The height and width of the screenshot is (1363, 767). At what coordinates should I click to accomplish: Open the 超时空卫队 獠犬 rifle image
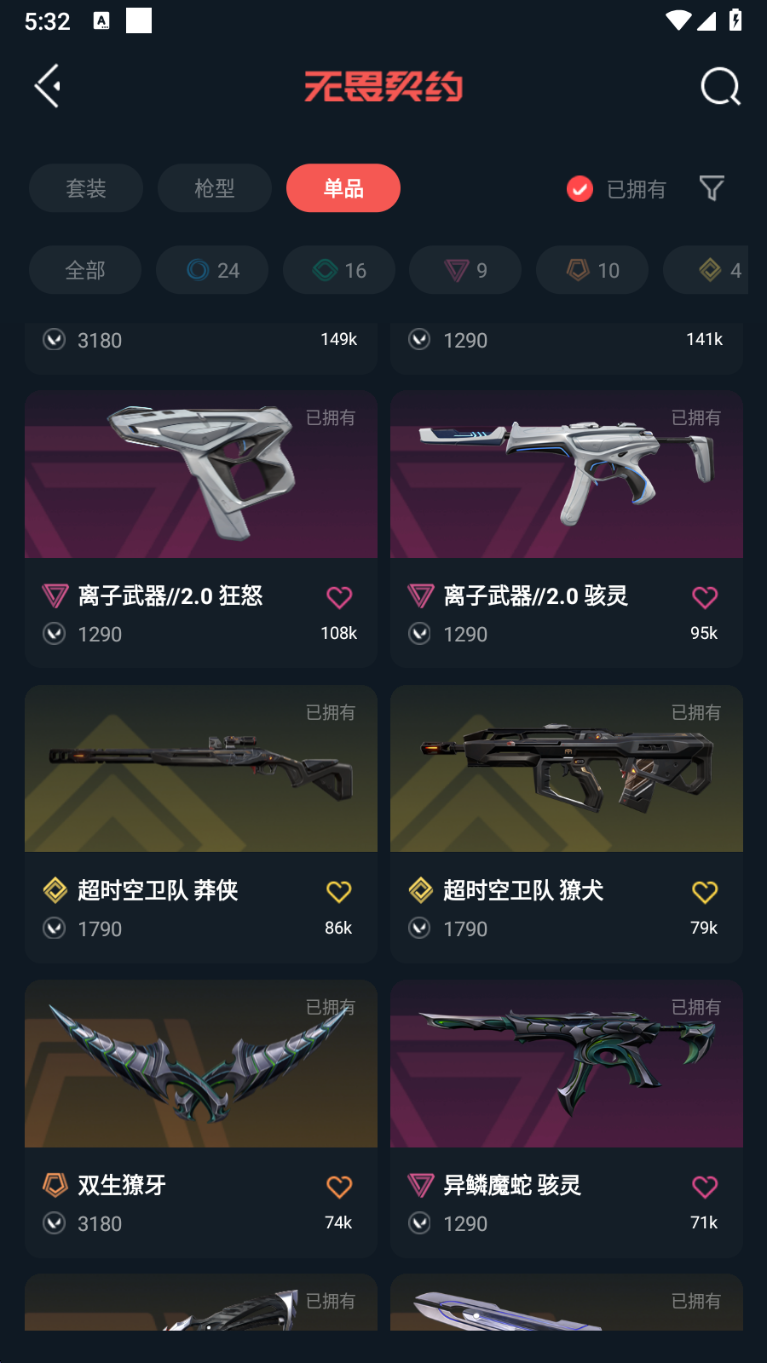pyautogui.click(x=566, y=768)
